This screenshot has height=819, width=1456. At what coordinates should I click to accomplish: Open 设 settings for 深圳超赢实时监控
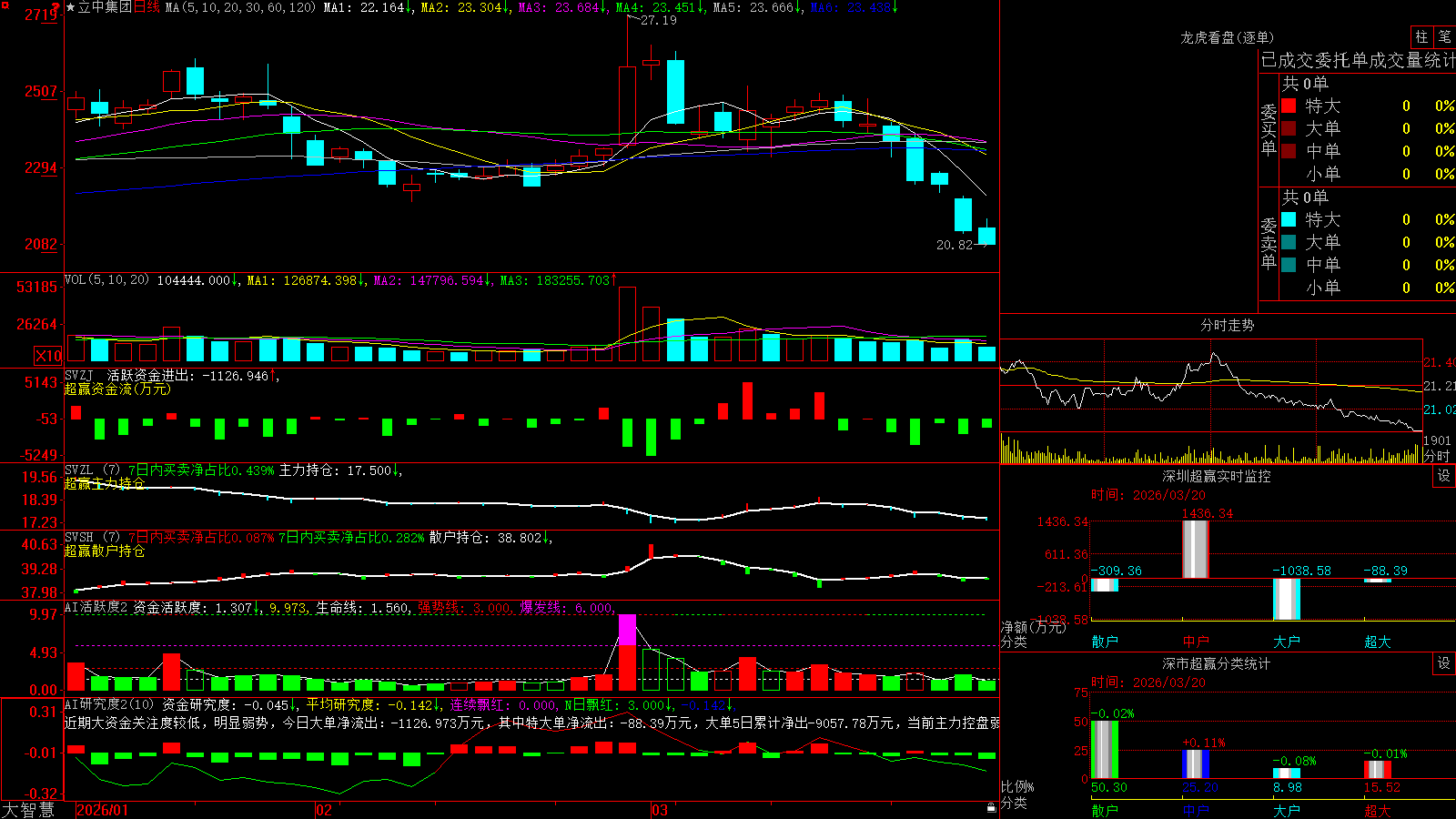1444,476
